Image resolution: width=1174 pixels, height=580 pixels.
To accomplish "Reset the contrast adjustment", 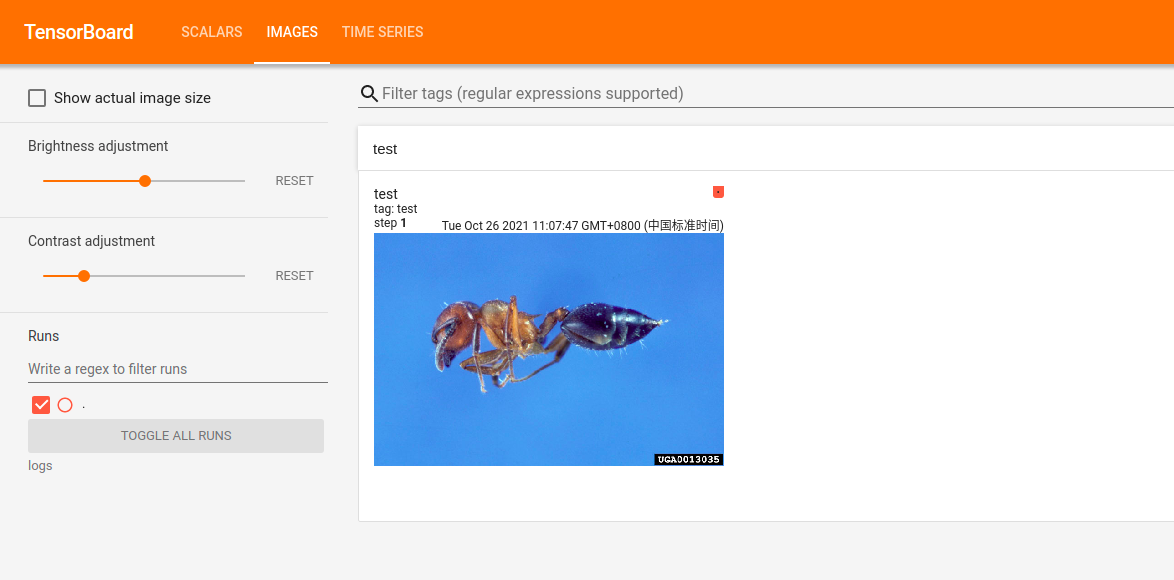I will coord(294,276).
